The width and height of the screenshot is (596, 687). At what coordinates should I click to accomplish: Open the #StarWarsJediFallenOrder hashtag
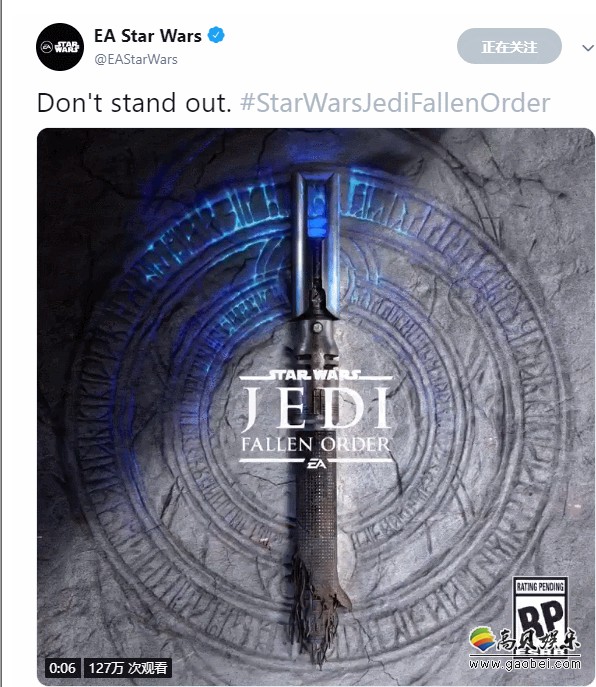[395, 103]
